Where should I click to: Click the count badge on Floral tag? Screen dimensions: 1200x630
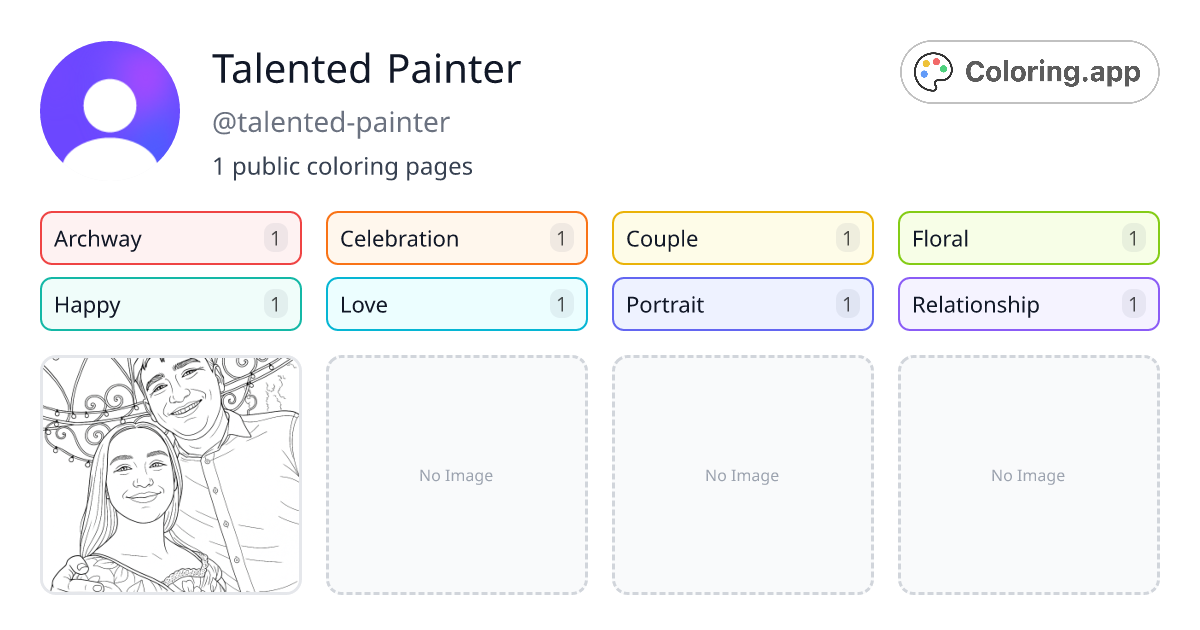pos(1133,238)
